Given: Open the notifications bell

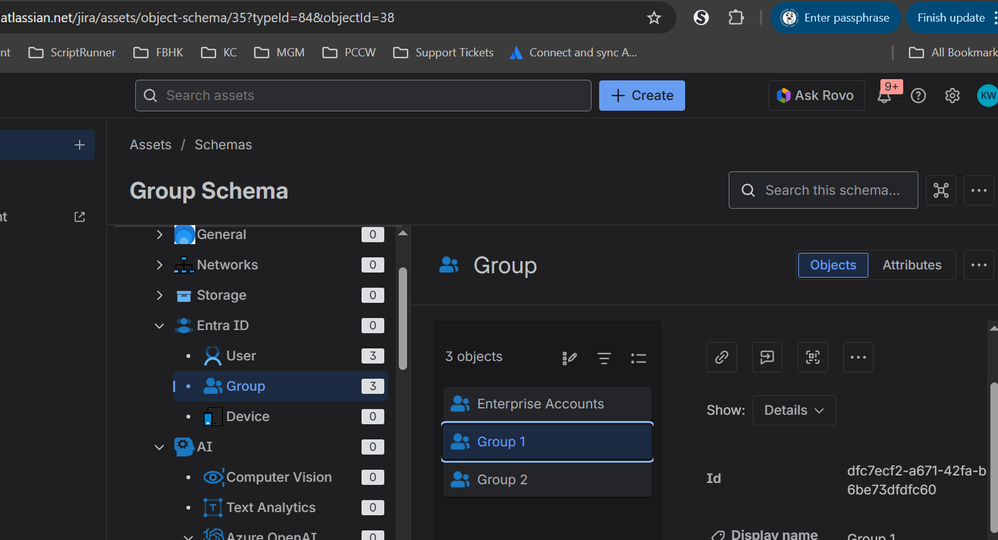Looking at the screenshot, I should pos(885,96).
